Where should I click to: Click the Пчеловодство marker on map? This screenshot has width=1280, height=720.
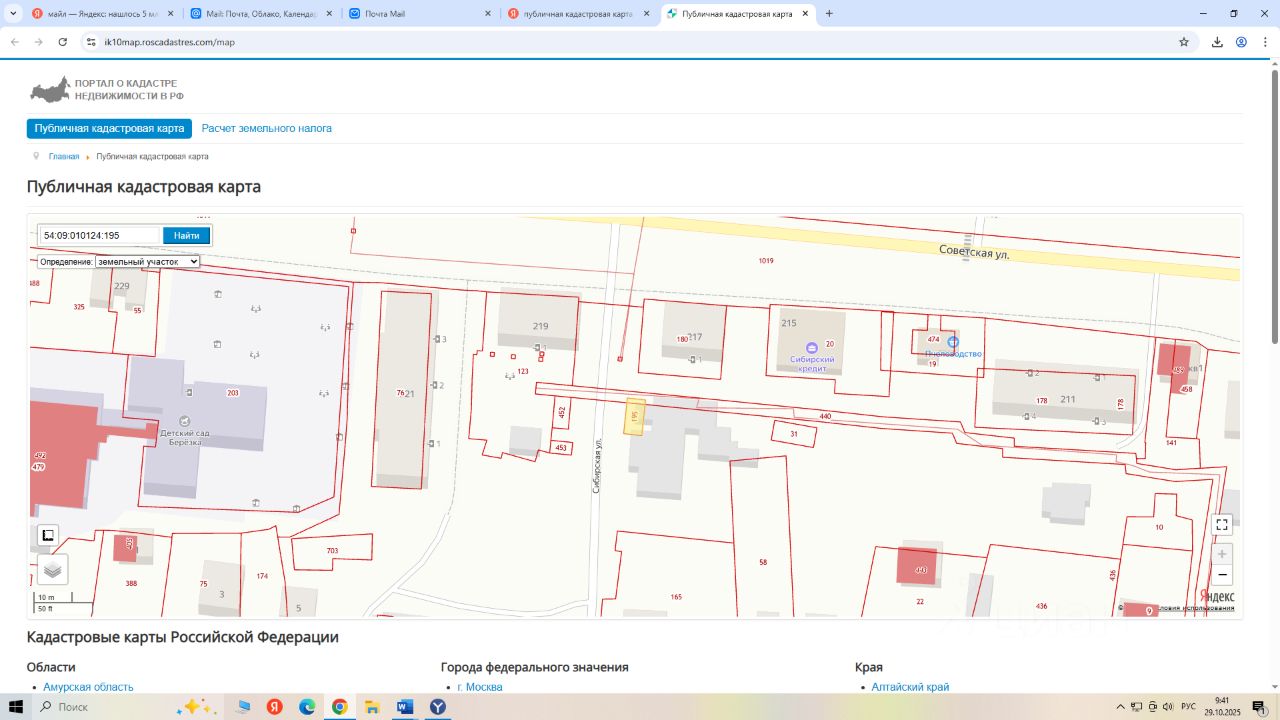[953, 342]
